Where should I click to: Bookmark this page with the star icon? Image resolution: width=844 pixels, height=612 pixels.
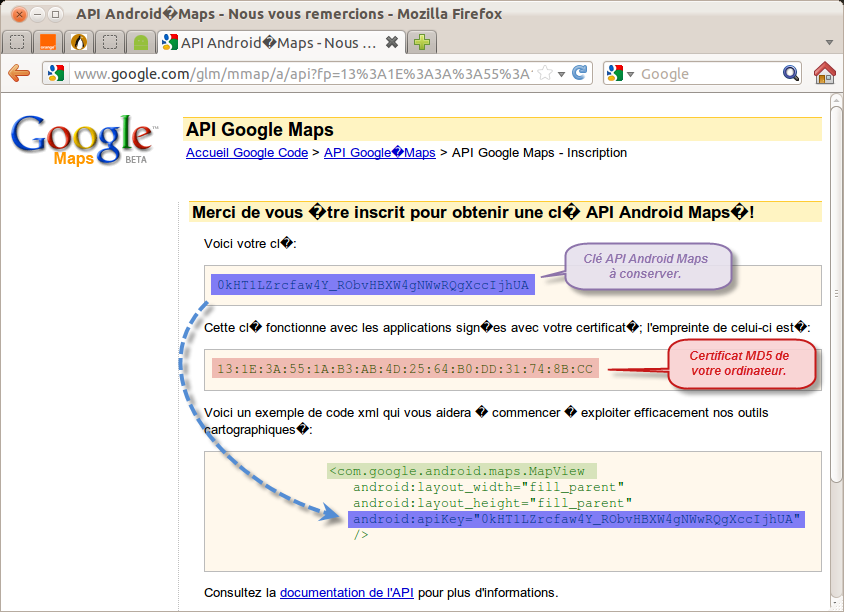click(x=545, y=73)
